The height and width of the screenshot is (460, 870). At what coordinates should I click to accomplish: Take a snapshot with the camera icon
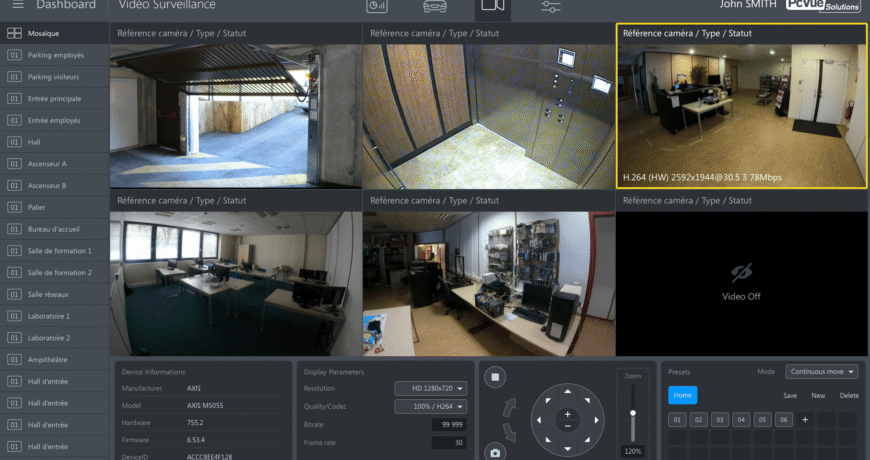point(494,452)
